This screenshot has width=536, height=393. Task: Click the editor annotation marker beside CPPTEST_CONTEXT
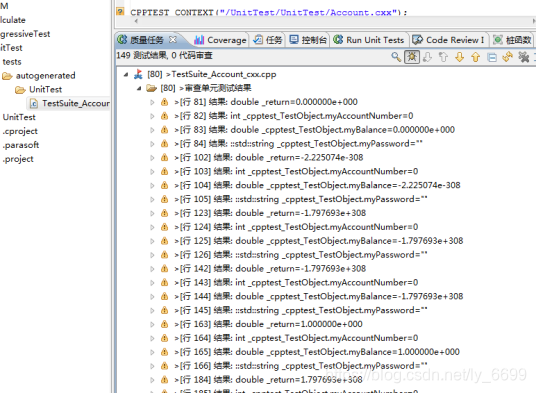(120, 12)
